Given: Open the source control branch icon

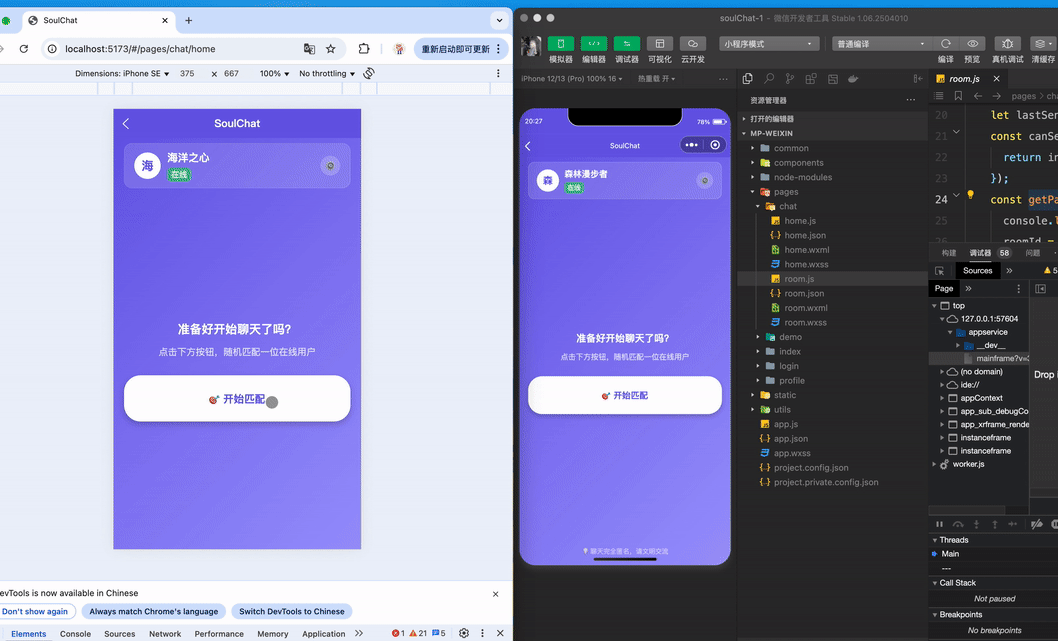Looking at the screenshot, I should [790, 79].
